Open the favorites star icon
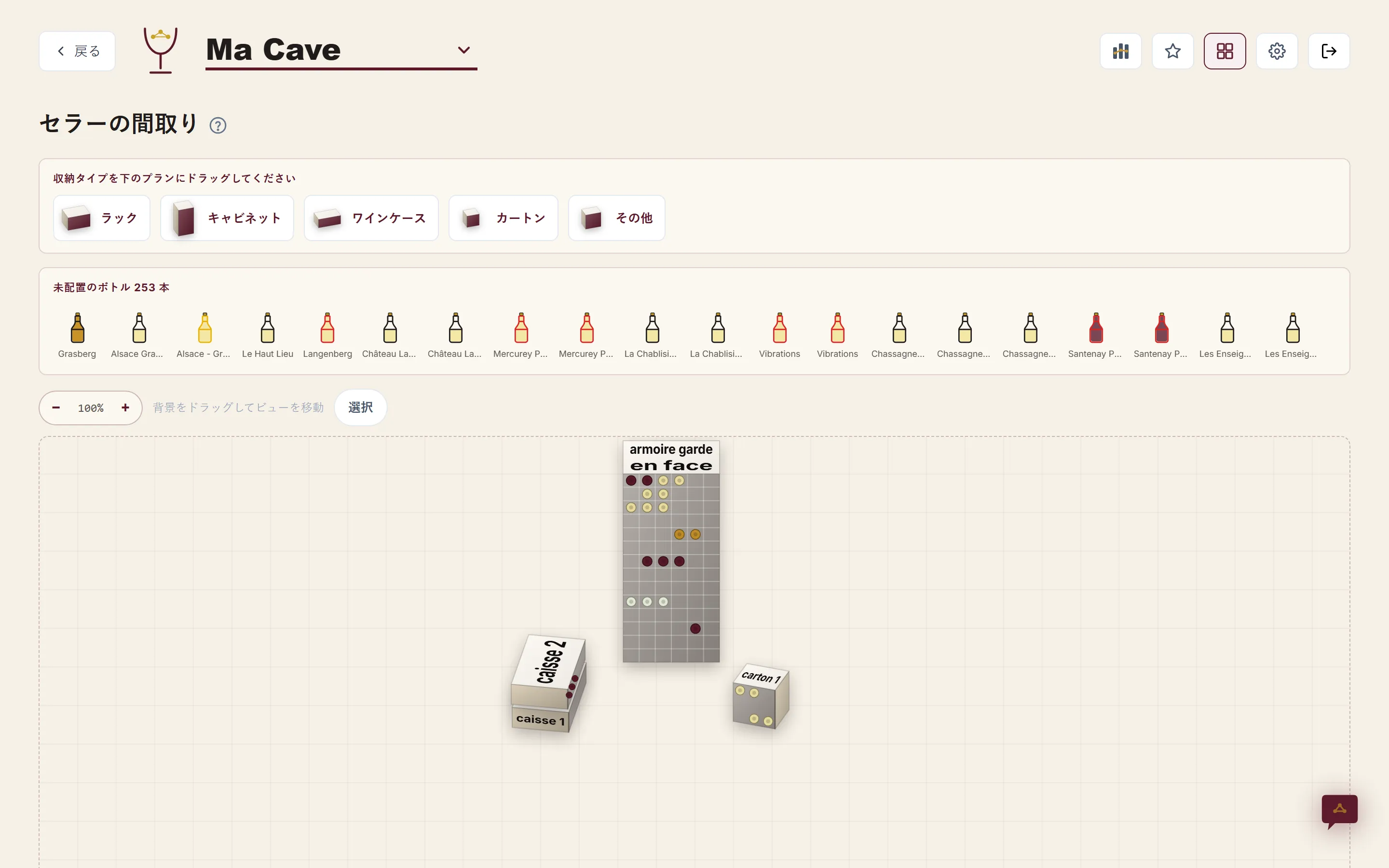This screenshot has width=1389, height=868. click(x=1172, y=51)
